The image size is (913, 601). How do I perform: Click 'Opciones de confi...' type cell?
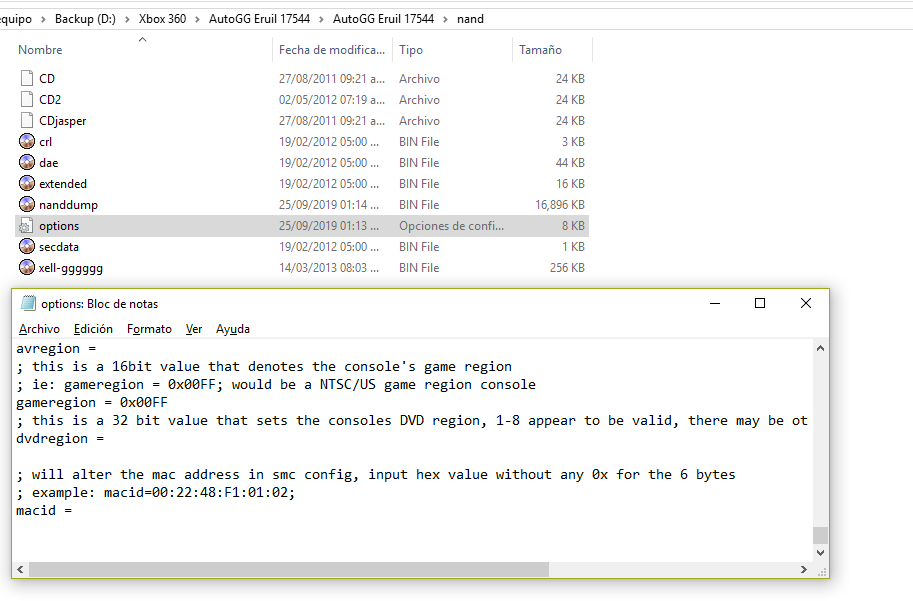[451, 225]
